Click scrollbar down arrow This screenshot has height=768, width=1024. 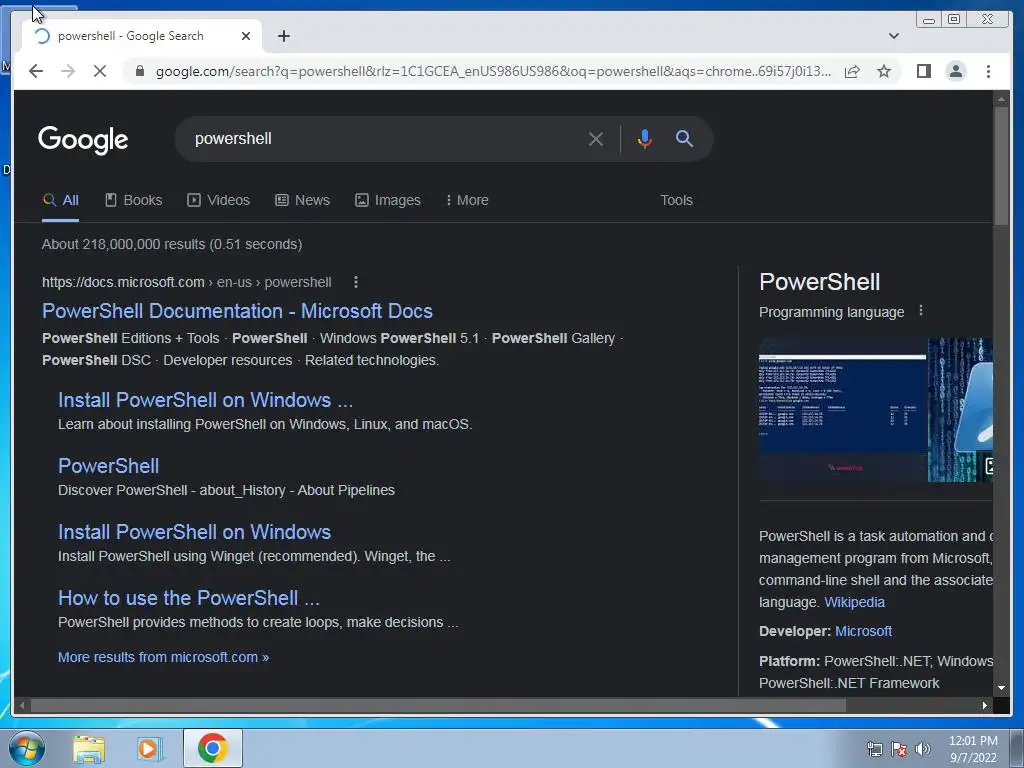[x=1001, y=688]
